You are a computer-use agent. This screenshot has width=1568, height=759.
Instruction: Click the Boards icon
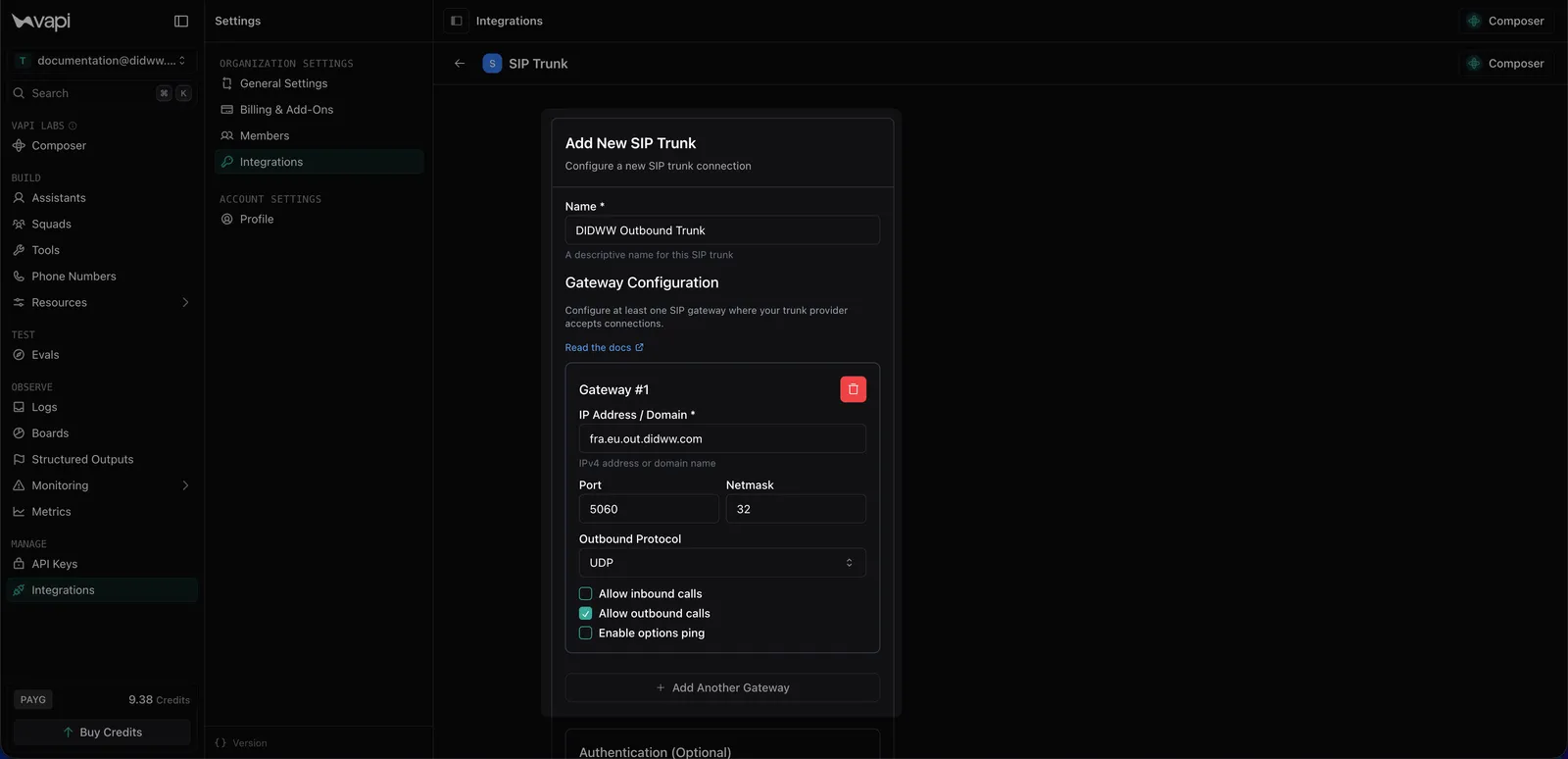[x=19, y=433]
